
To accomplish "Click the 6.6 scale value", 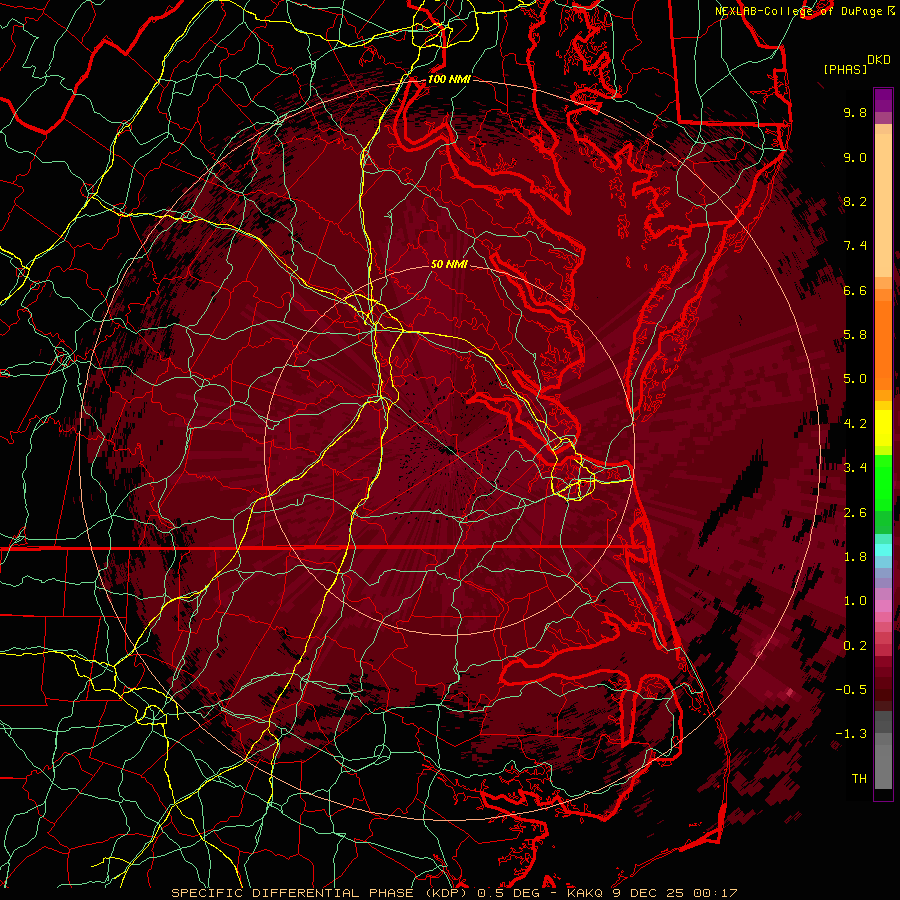I will click(855, 290).
